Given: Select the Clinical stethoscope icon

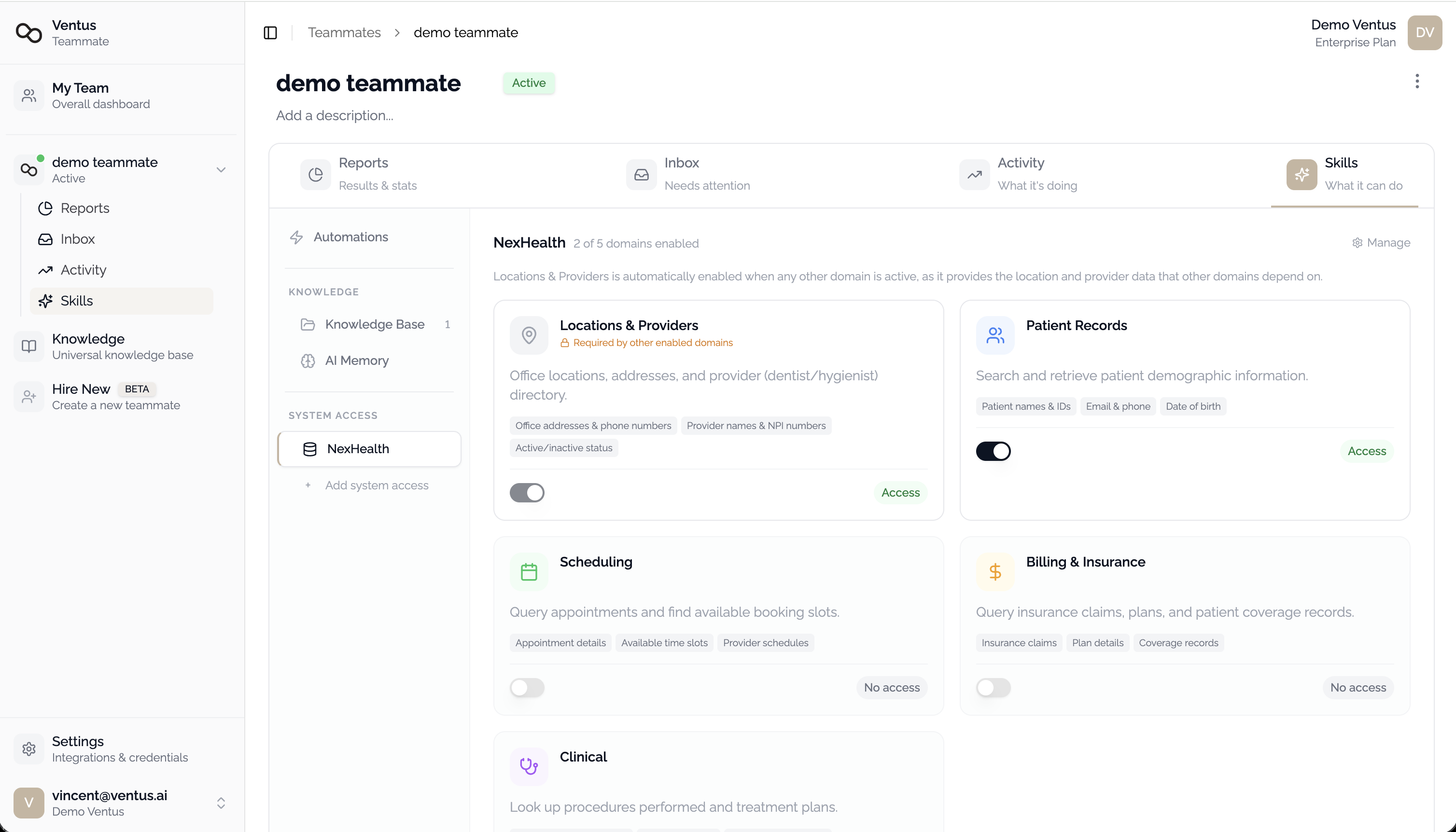Looking at the screenshot, I should (x=528, y=766).
